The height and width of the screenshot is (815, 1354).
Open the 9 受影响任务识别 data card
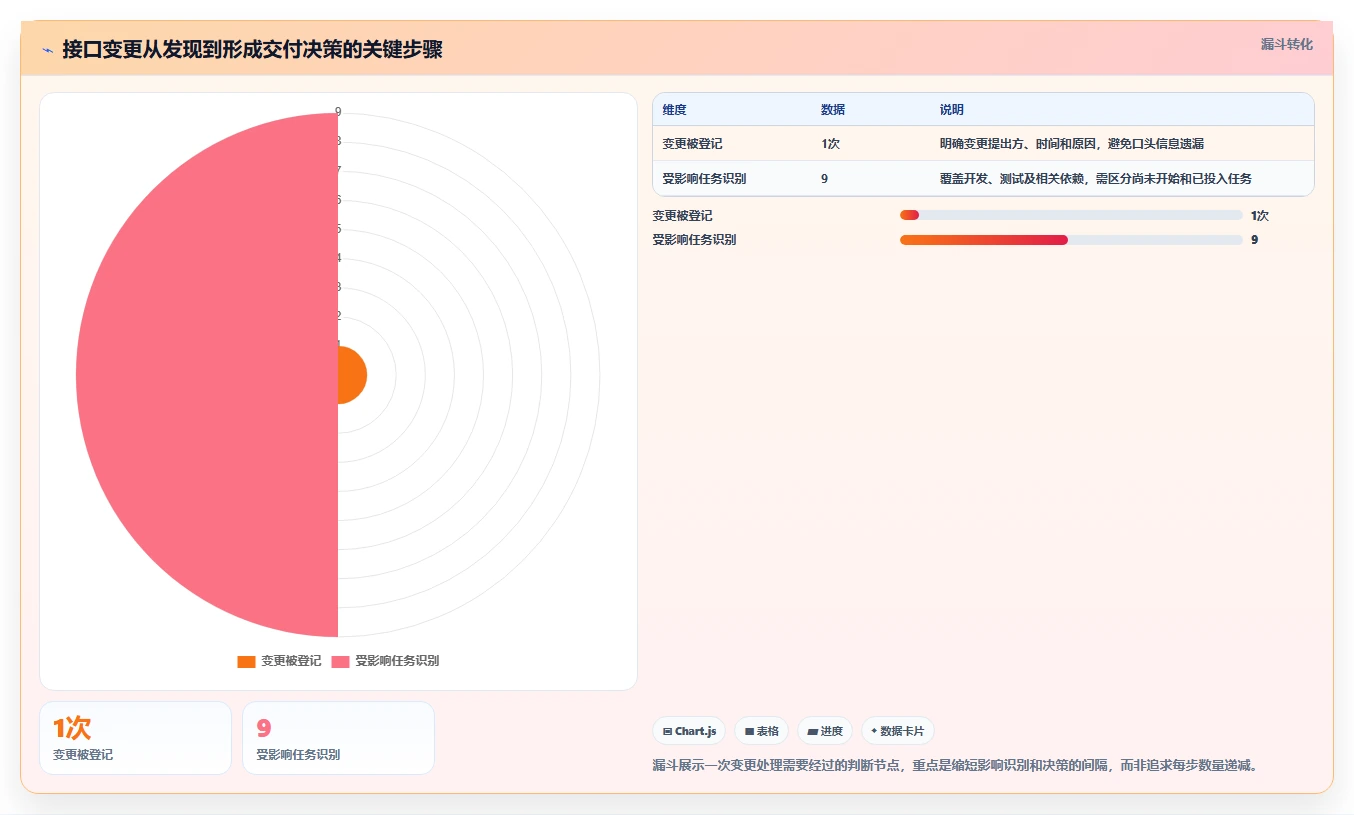338,738
